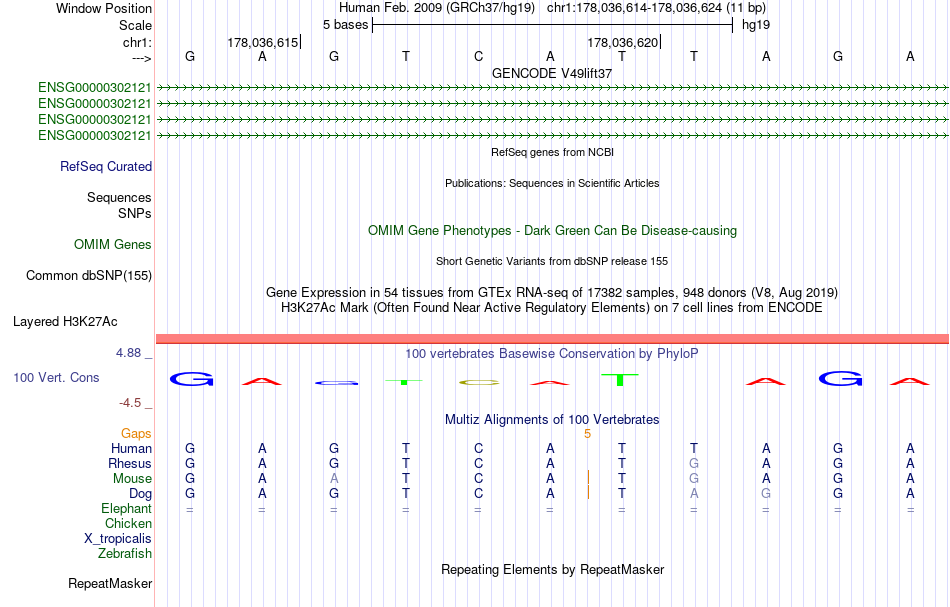Viewport: 950px width, 607px height.
Task: Select the Dog alignment row label
Action: 140,494
